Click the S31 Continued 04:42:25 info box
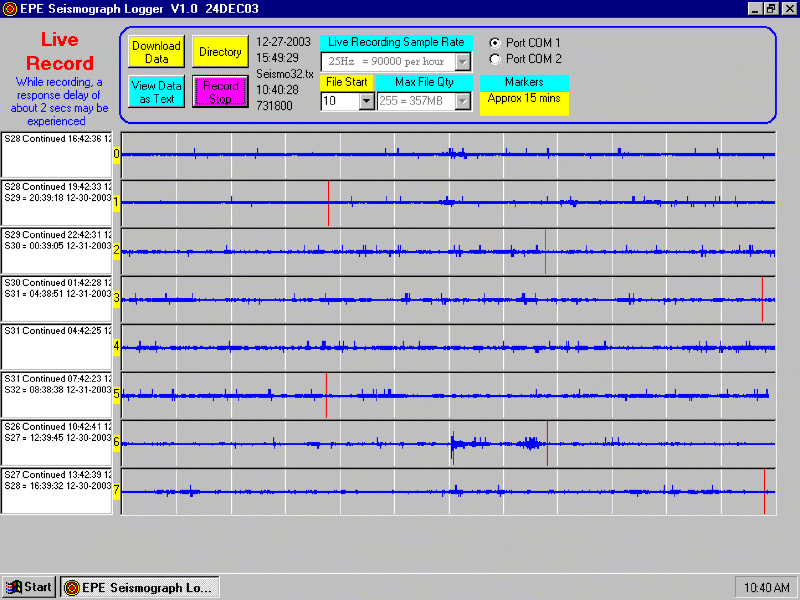Image resolution: width=800 pixels, height=600 pixels. (x=58, y=346)
